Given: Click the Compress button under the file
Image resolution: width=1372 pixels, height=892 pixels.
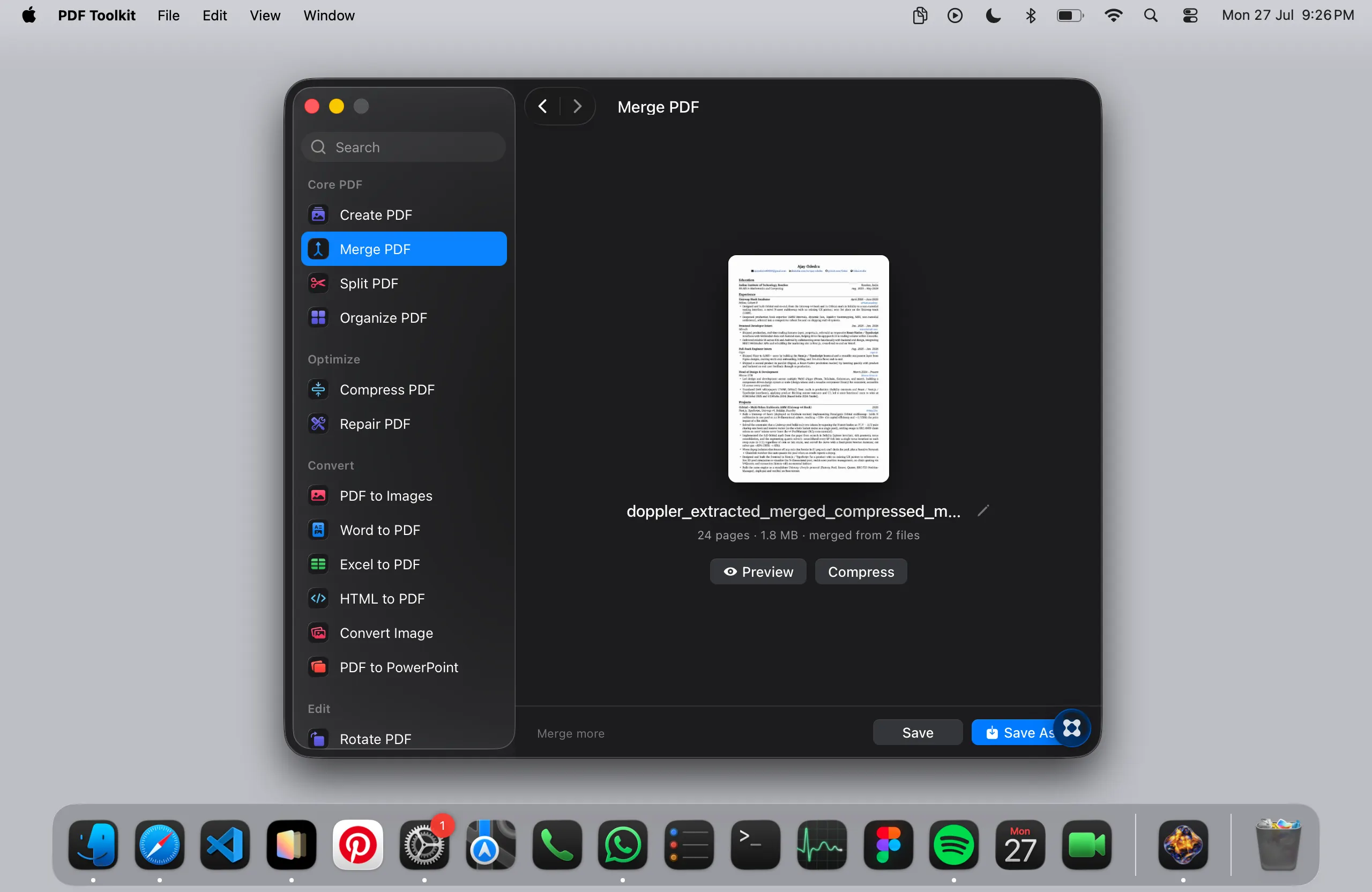Looking at the screenshot, I should pyautogui.click(x=861, y=571).
